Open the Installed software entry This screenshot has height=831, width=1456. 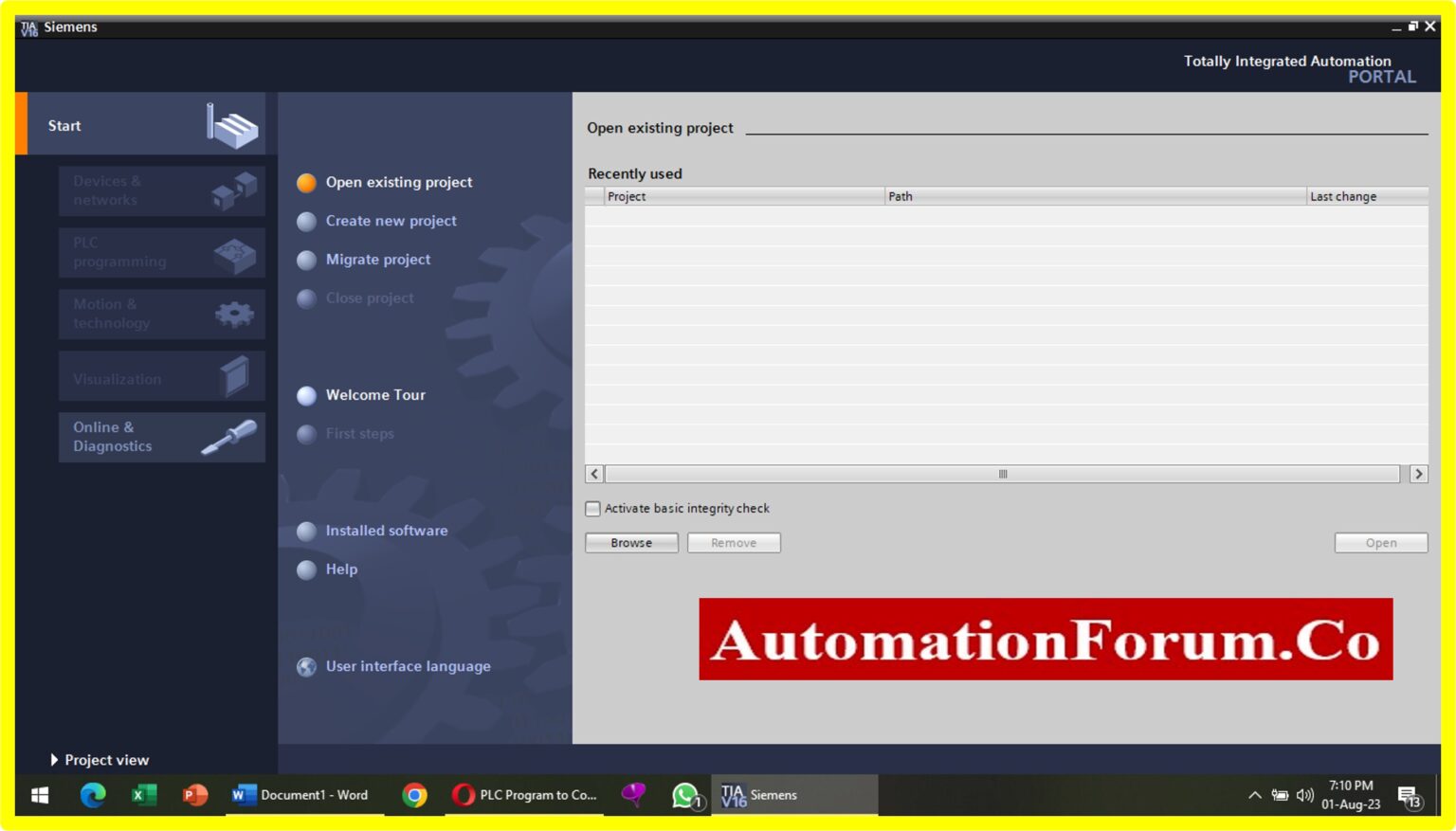386,531
